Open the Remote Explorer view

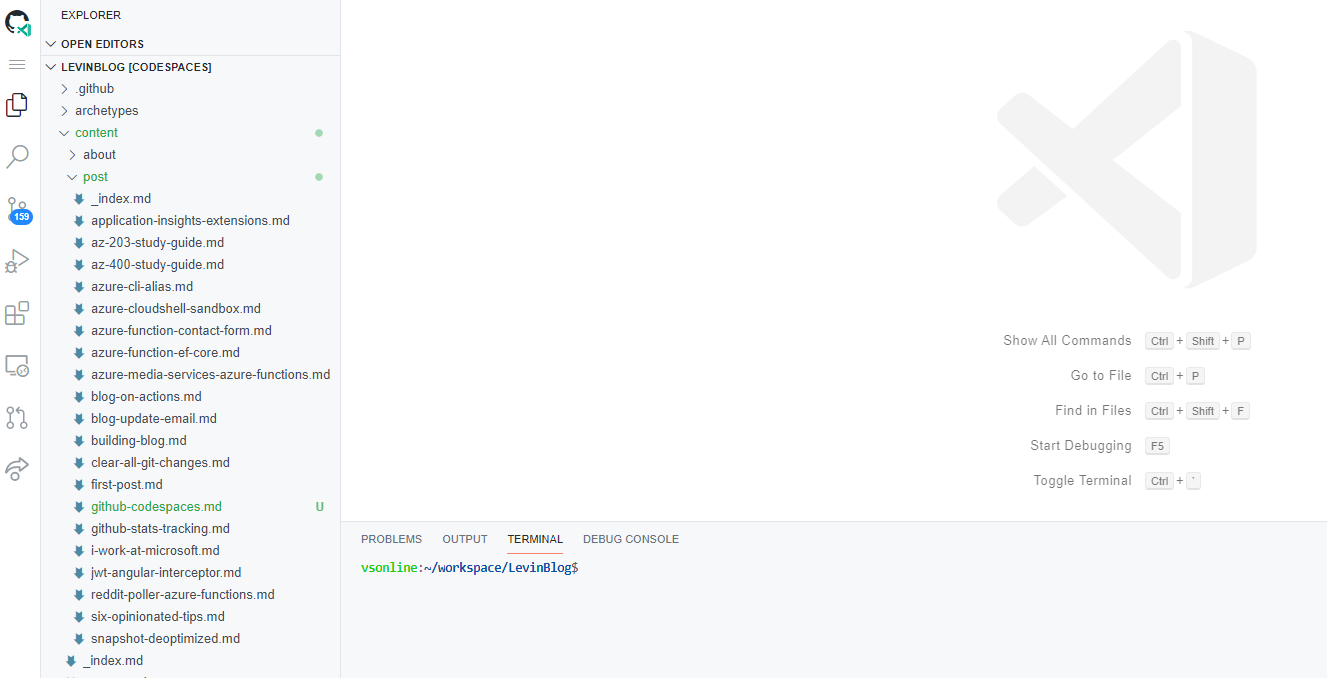17,366
